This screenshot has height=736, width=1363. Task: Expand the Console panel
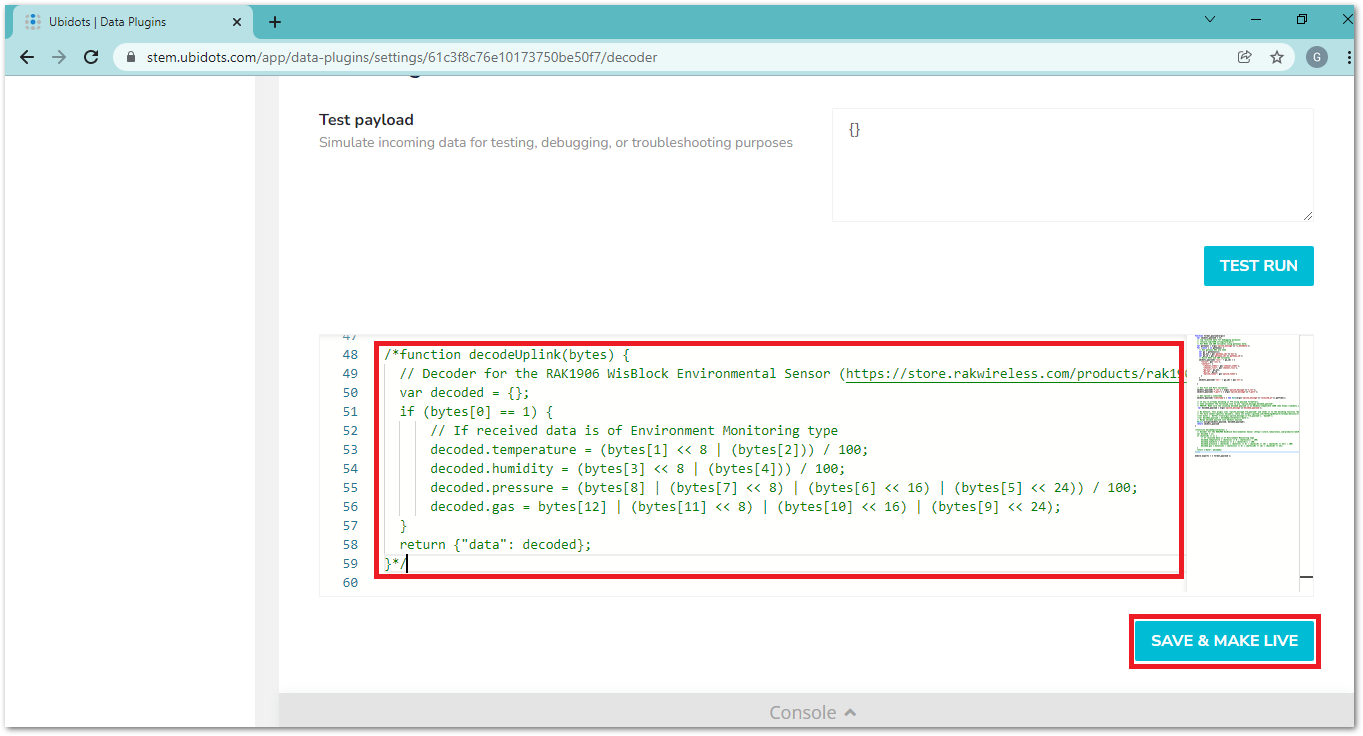click(x=812, y=712)
